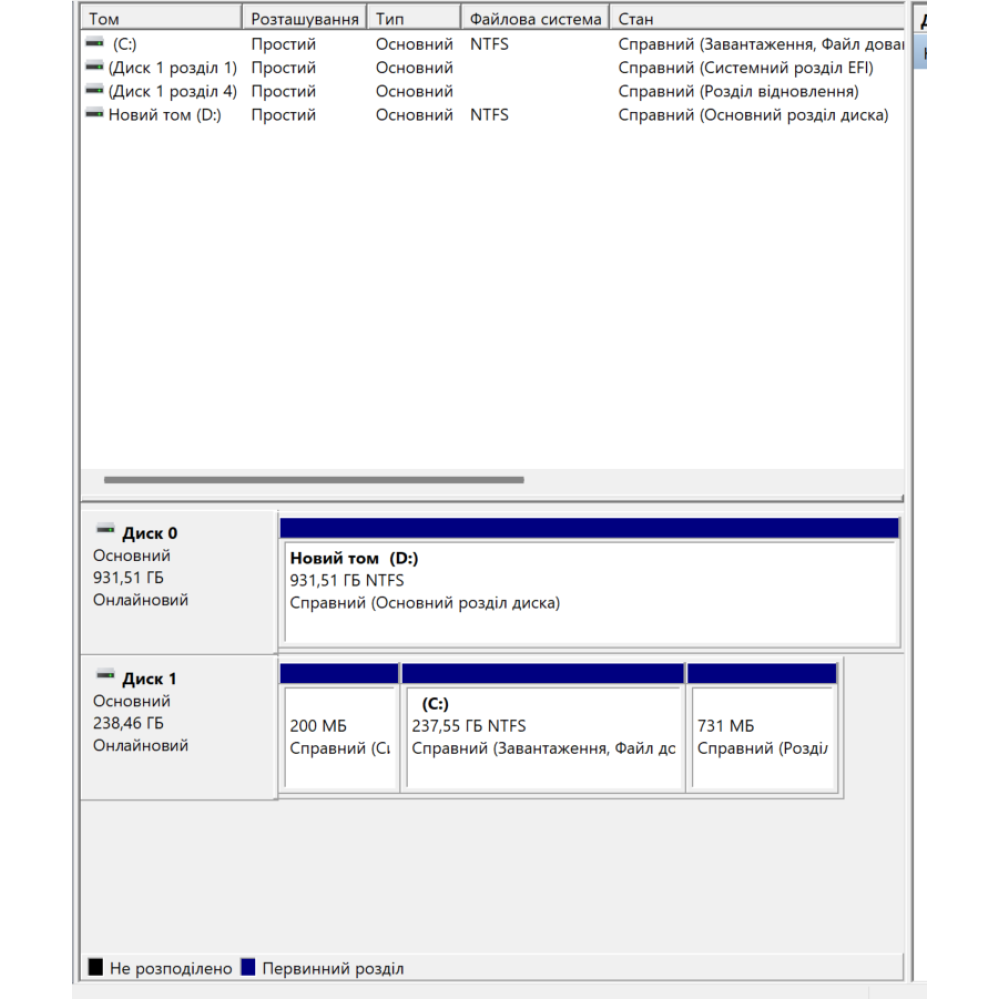
Task: Click the drive icon next to (C:) volume
Action: click(x=95, y=44)
